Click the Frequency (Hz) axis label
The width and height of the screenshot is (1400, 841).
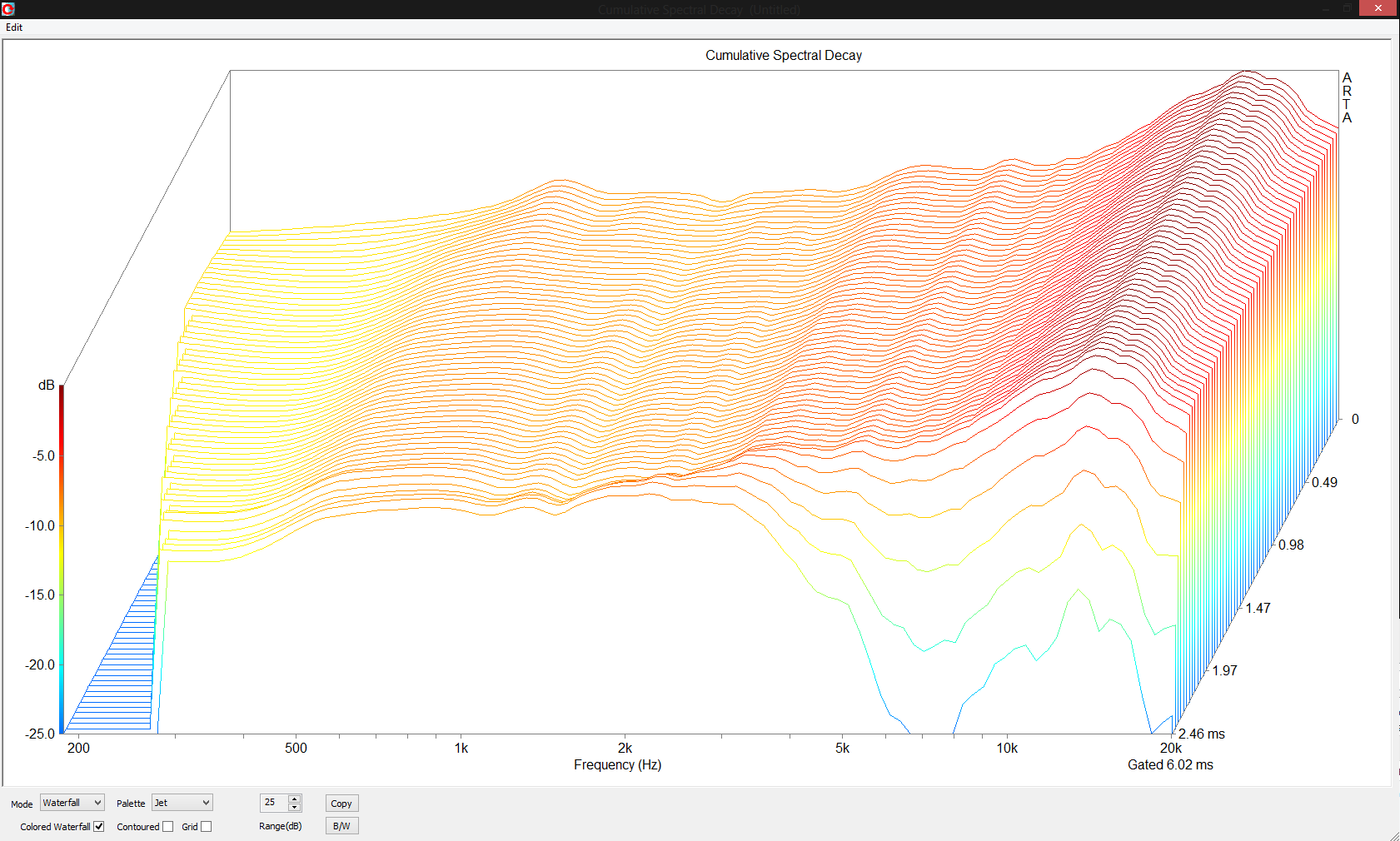pyautogui.click(x=617, y=764)
